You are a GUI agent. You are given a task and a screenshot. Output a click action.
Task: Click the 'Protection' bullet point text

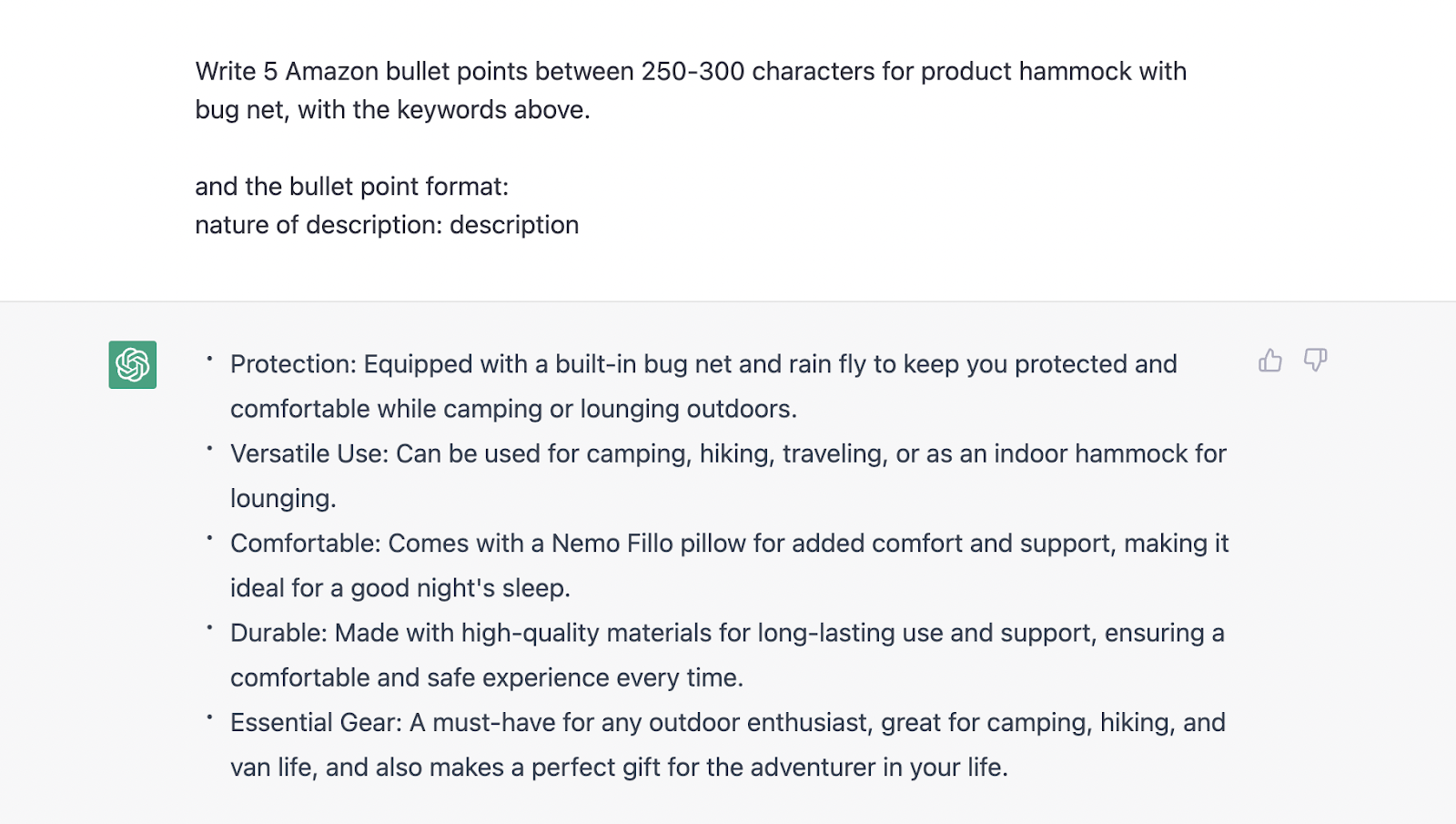point(703,386)
